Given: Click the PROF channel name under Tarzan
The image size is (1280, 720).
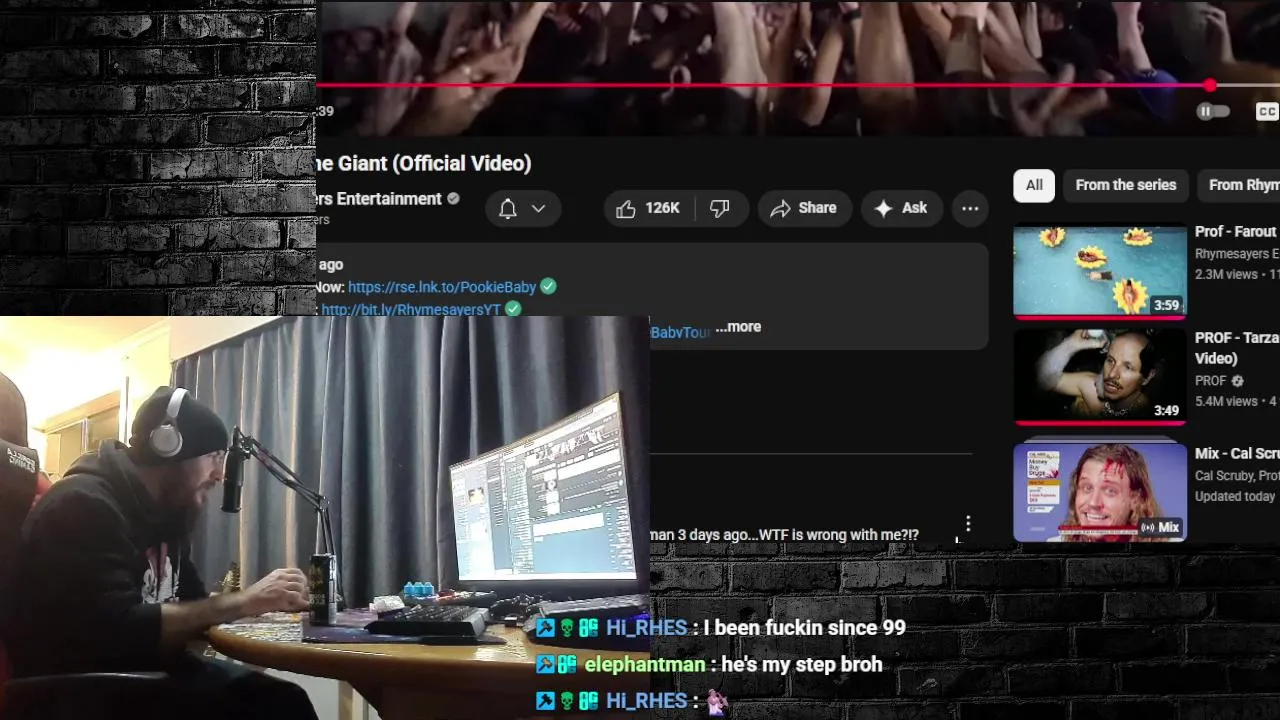Looking at the screenshot, I should [x=1211, y=381].
